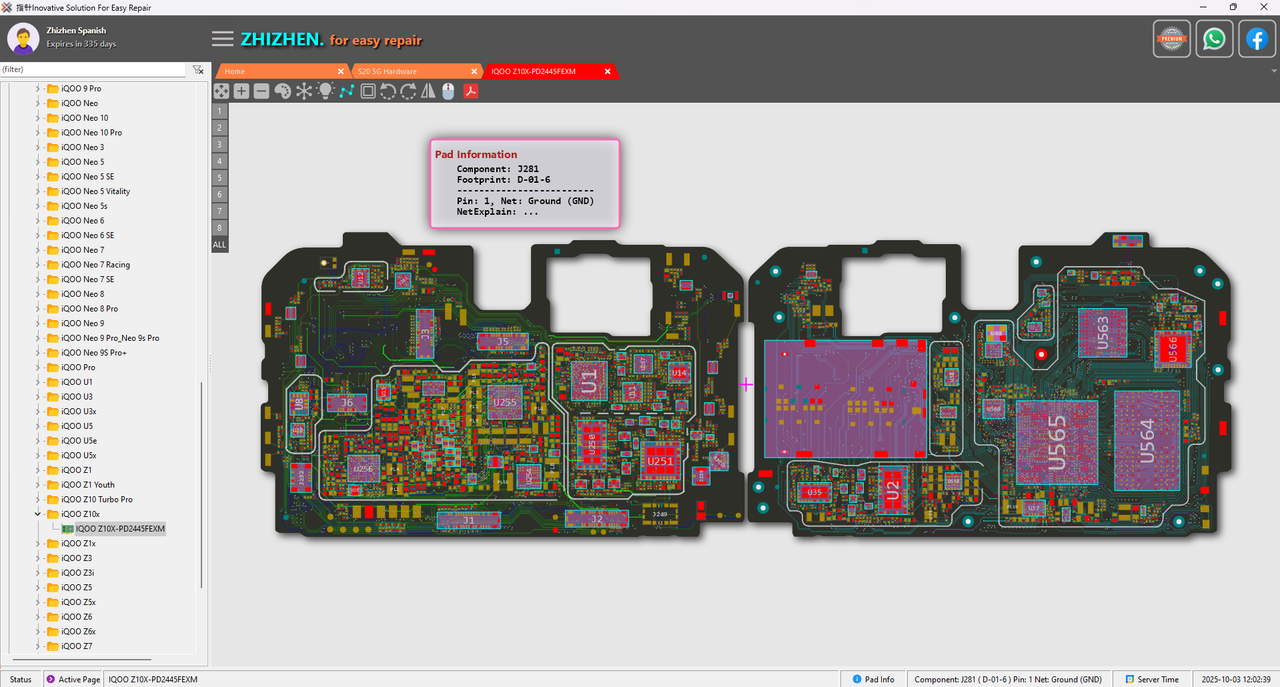
Task: Expand the iQOO Neo 7 Racing folder
Action: 38,264
